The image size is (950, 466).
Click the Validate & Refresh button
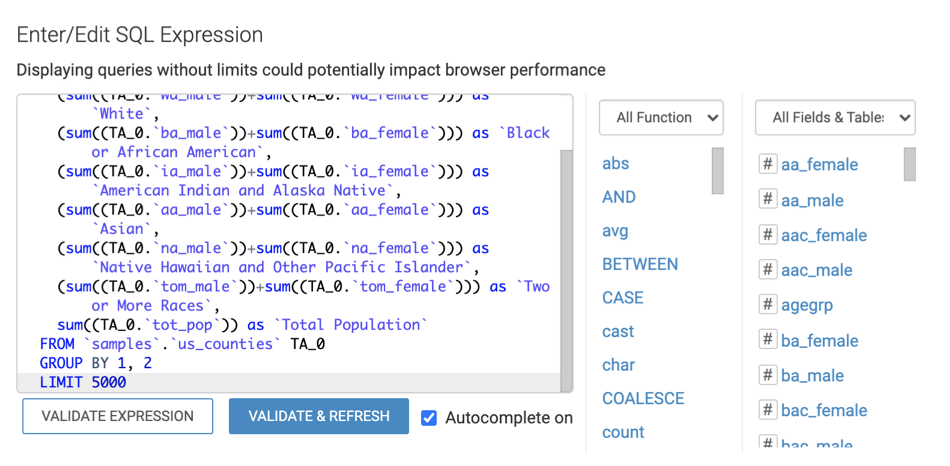click(318, 416)
